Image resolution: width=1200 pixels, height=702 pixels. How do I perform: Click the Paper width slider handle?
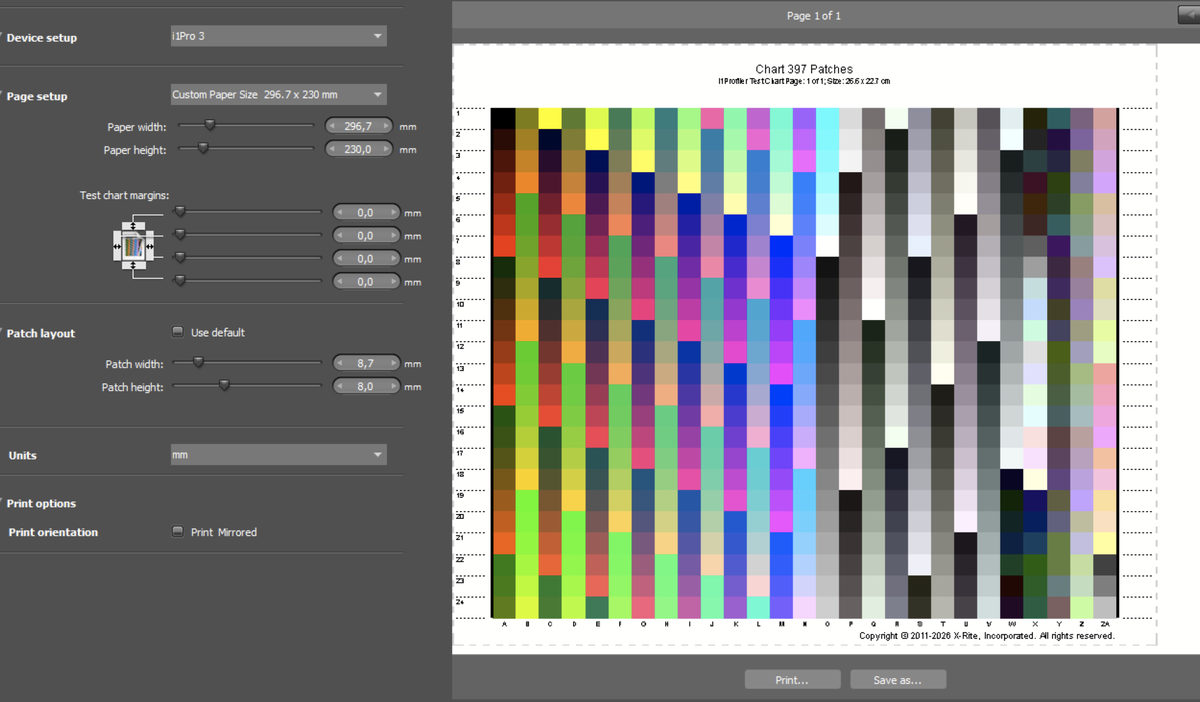pos(209,126)
